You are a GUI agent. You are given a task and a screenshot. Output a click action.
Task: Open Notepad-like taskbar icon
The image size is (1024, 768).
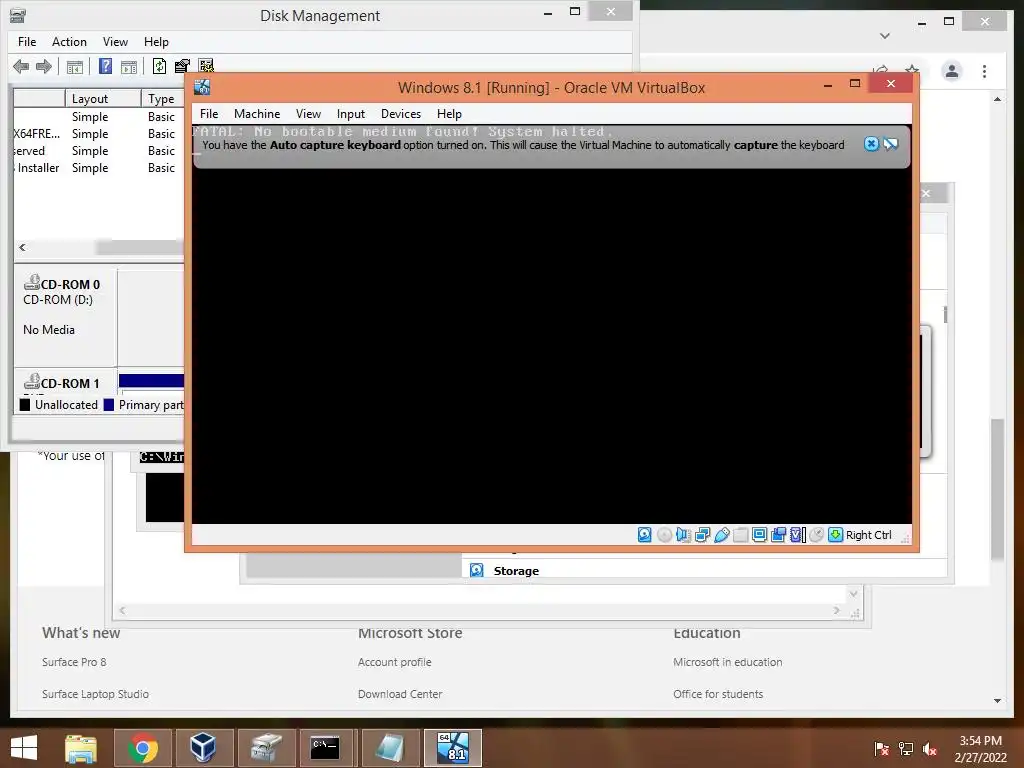pyautogui.click(x=390, y=748)
